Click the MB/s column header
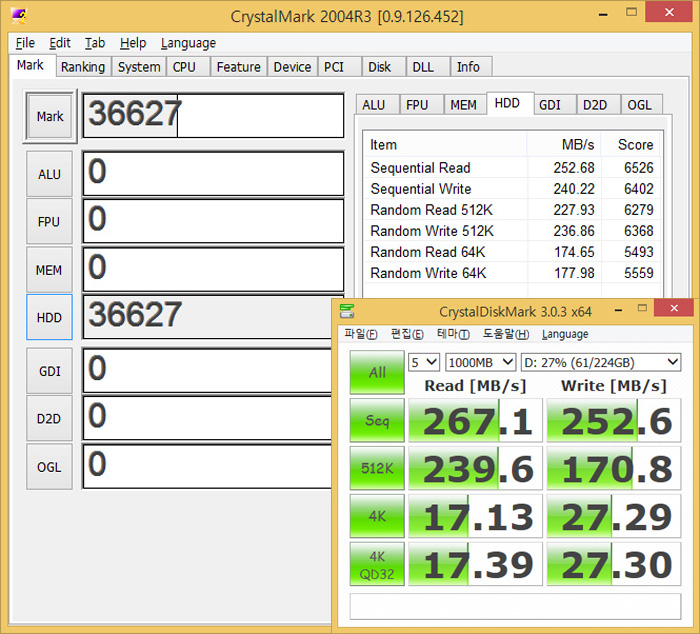The image size is (700, 634). [x=564, y=145]
